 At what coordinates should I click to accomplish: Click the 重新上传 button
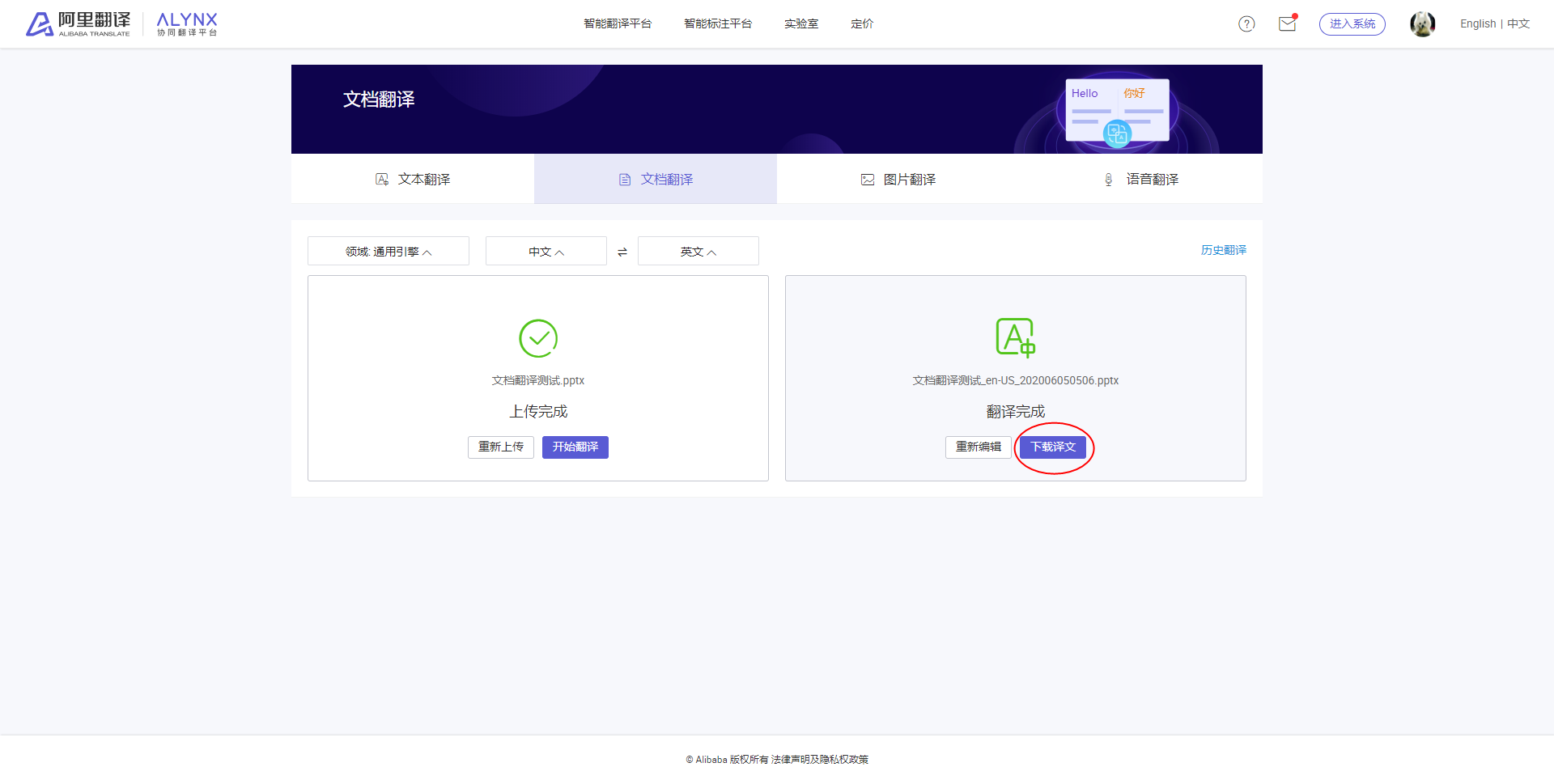tap(501, 447)
